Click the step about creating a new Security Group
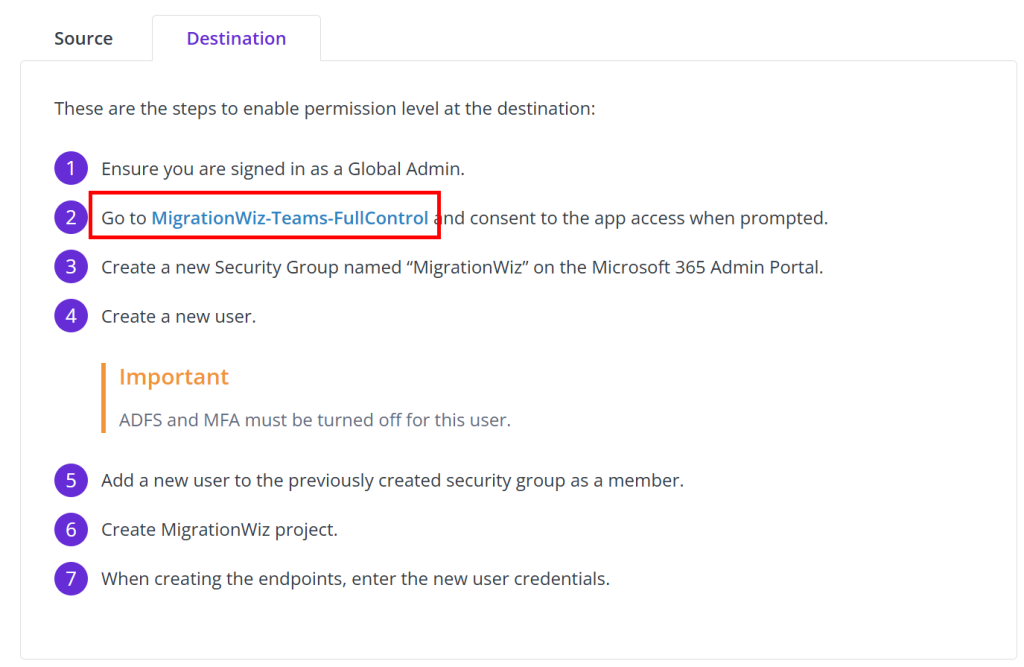This screenshot has width=1024, height=667. 462,267
